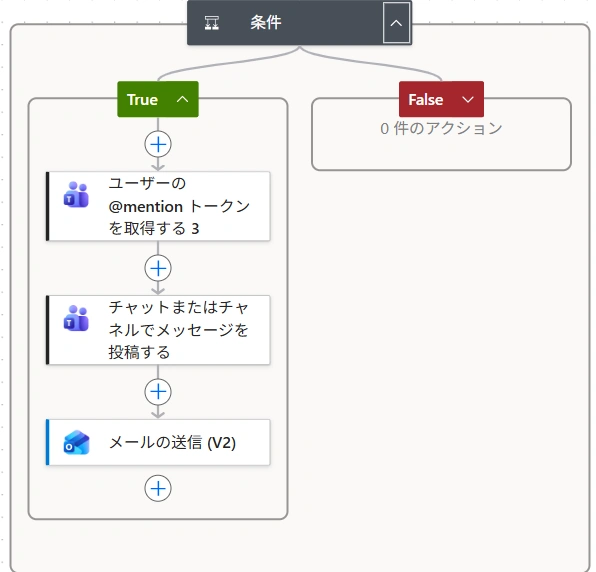This screenshot has height=572, width=596.
Task: Click the condition icon on the 条件 header
Action: [212, 23]
